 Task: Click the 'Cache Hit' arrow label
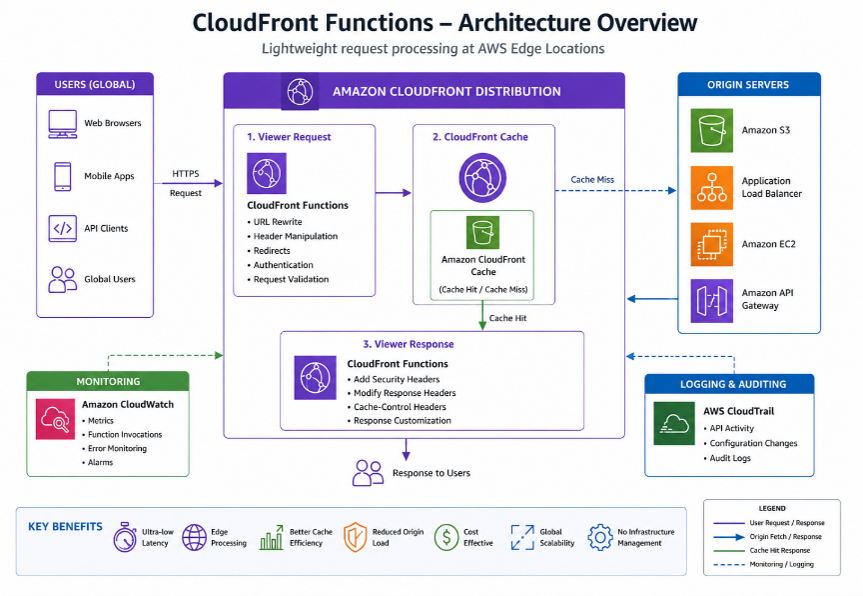[507, 318]
